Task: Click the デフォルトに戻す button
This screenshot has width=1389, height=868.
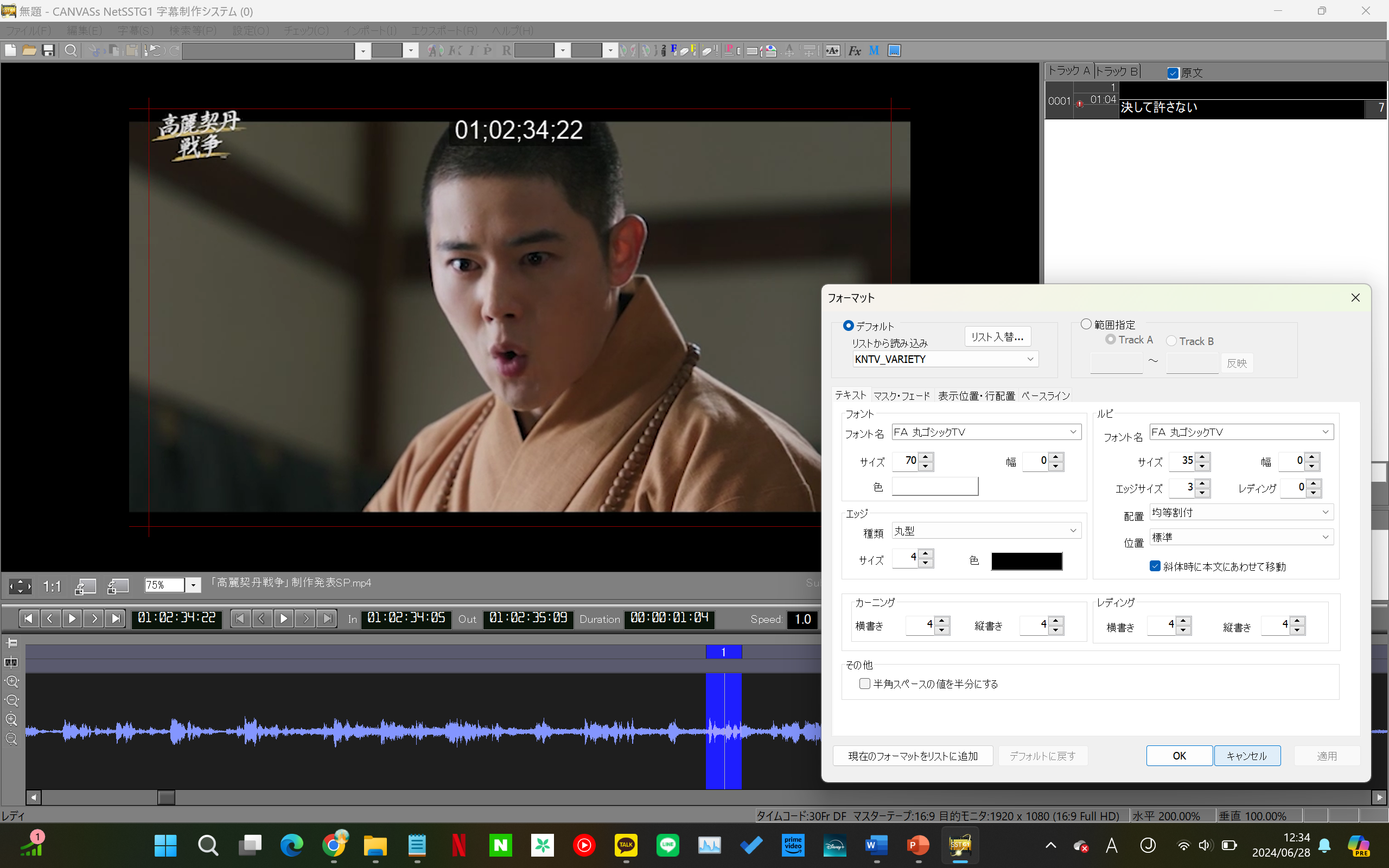Action: 1042,756
